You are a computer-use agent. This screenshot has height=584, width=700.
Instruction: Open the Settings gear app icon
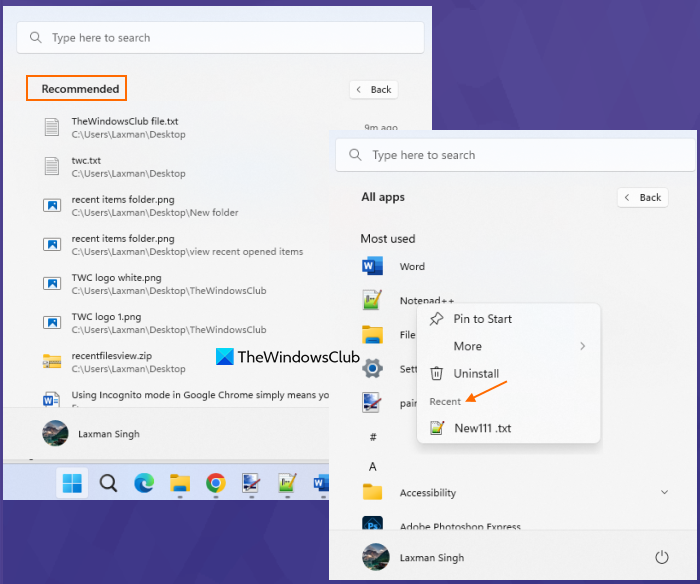(373, 368)
